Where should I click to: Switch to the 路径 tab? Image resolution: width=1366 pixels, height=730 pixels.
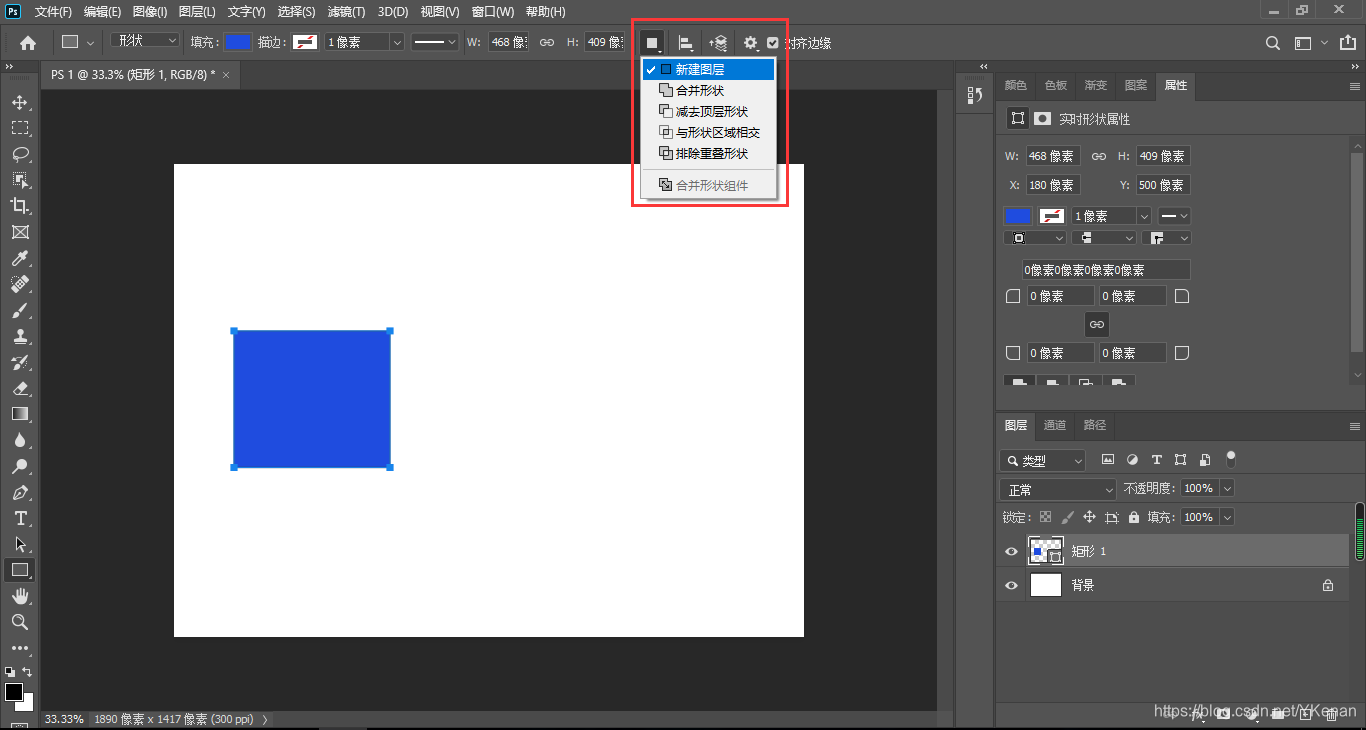[1095, 425]
